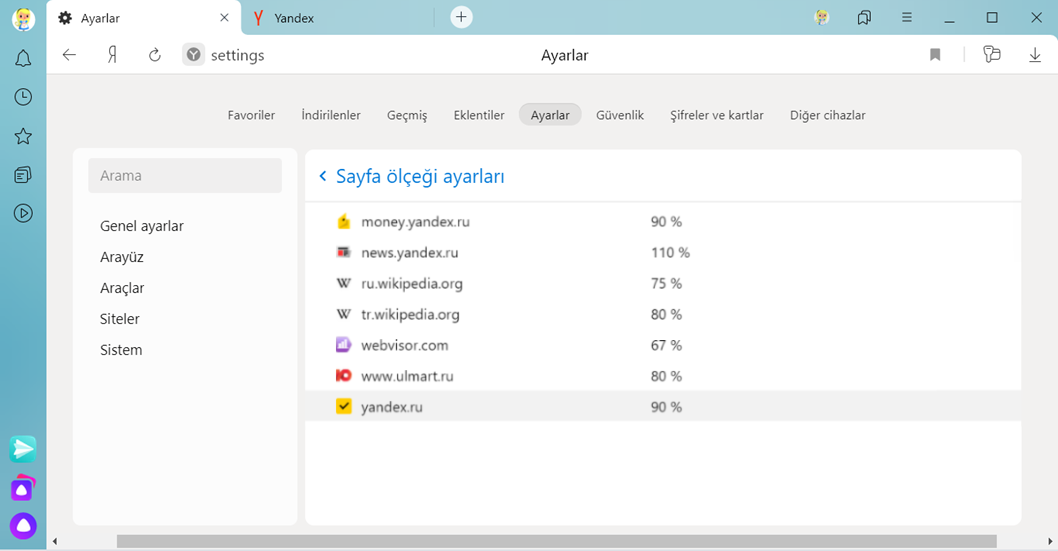This screenshot has width=1058, height=551.
Task: Click the site info icon before settings
Action: [194, 55]
